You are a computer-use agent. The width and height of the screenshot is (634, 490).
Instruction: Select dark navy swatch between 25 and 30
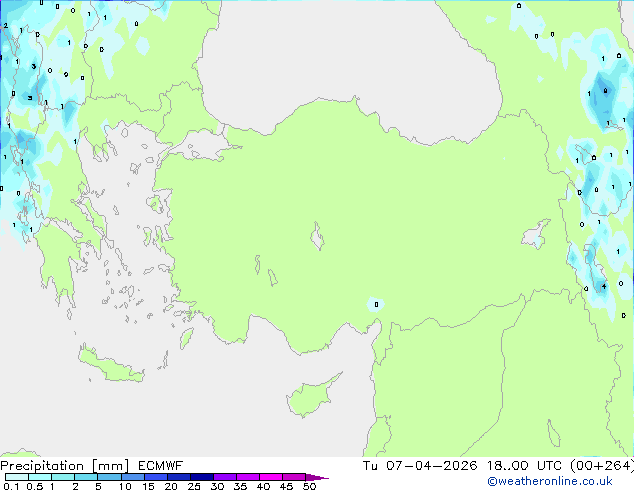click(202, 477)
